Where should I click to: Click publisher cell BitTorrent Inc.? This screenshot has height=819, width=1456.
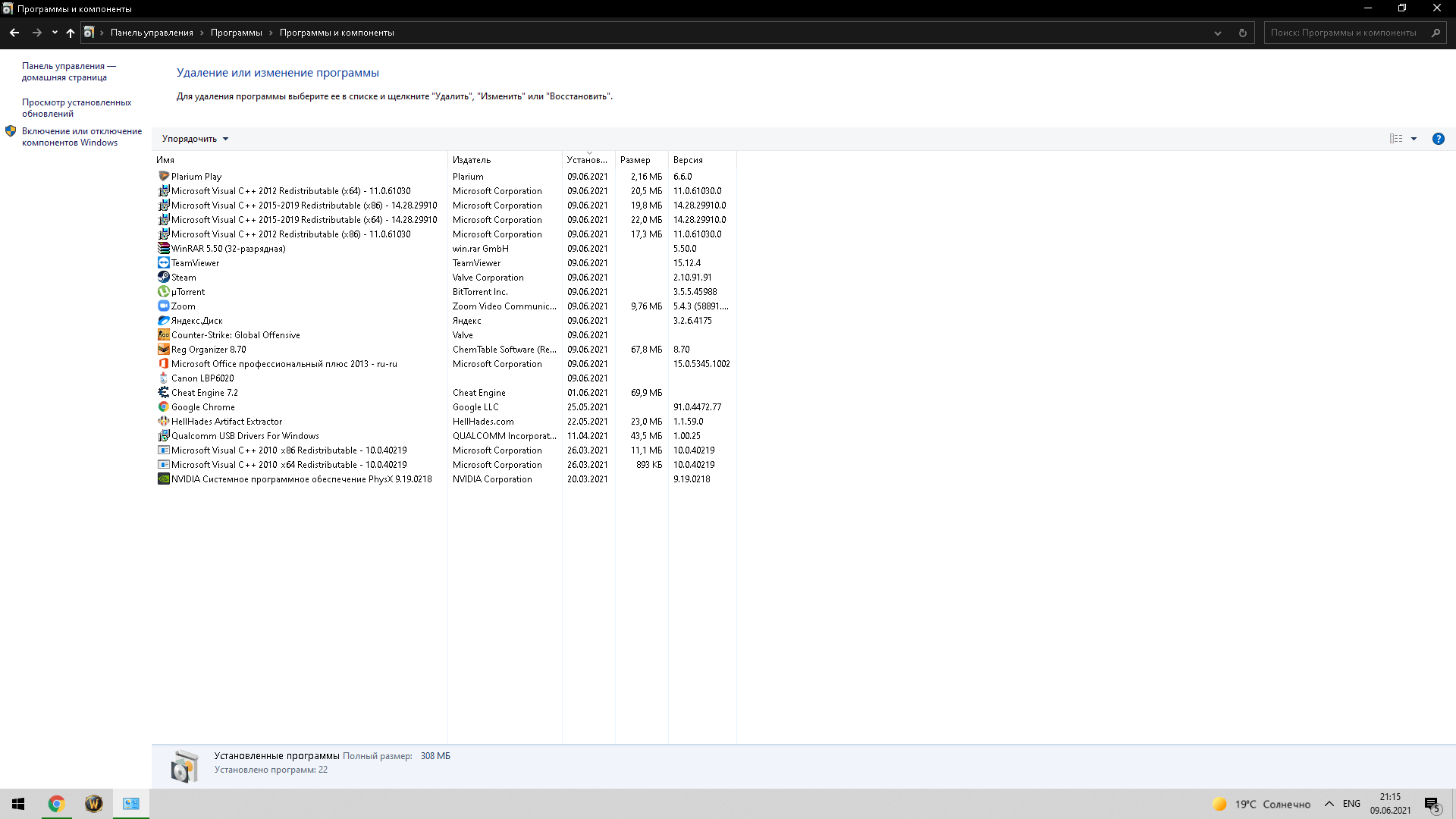click(x=480, y=292)
